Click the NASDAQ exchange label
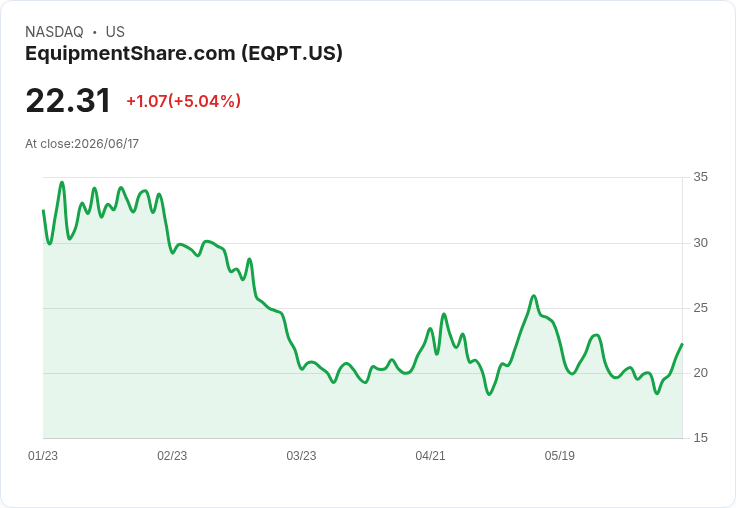The image size is (736, 508). pos(54,32)
